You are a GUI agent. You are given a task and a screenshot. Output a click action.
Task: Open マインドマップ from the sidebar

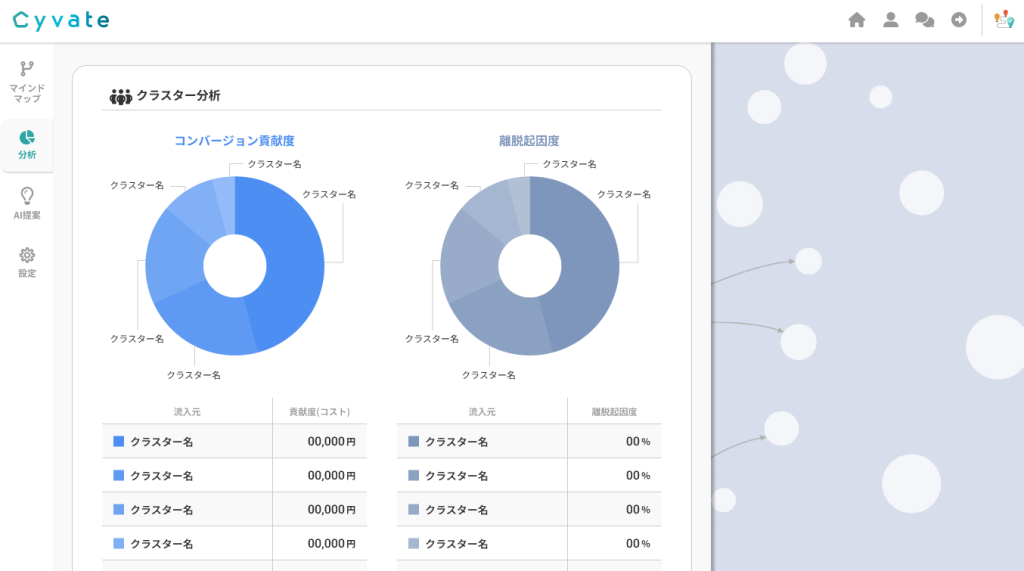point(27,81)
